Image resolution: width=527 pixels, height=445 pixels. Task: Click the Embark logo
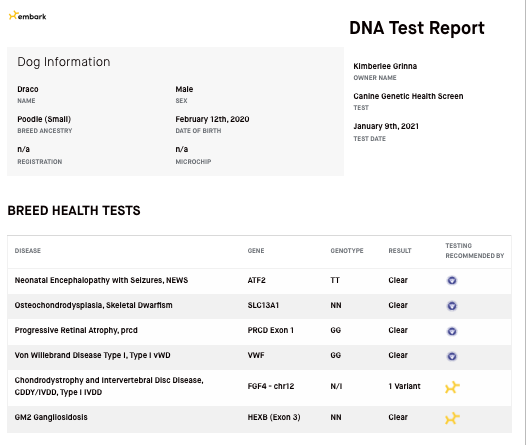28,16
